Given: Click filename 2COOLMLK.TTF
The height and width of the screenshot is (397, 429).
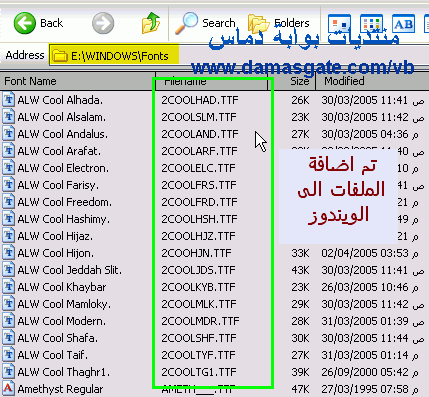Looking at the screenshot, I should [199, 304].
